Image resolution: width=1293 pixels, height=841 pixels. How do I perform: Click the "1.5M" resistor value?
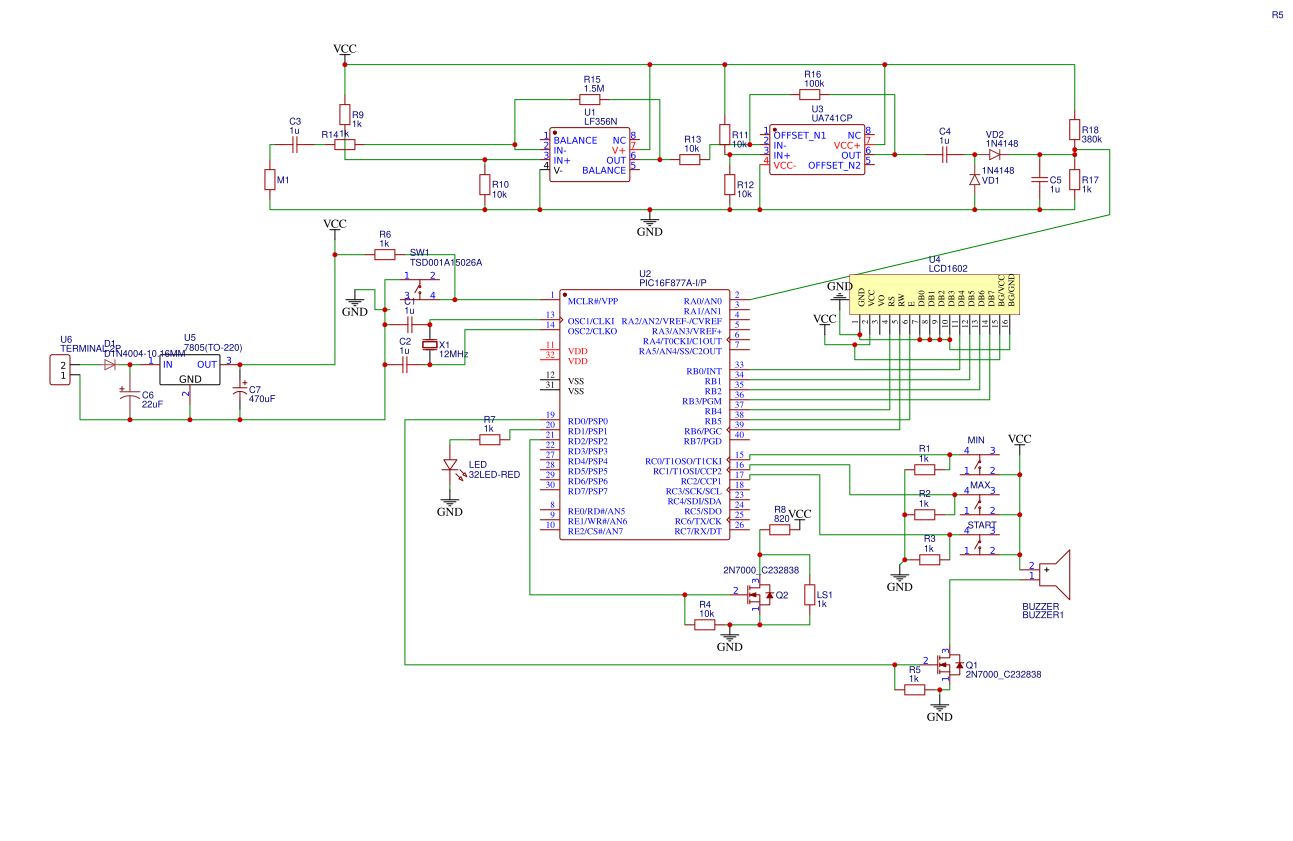594,90
